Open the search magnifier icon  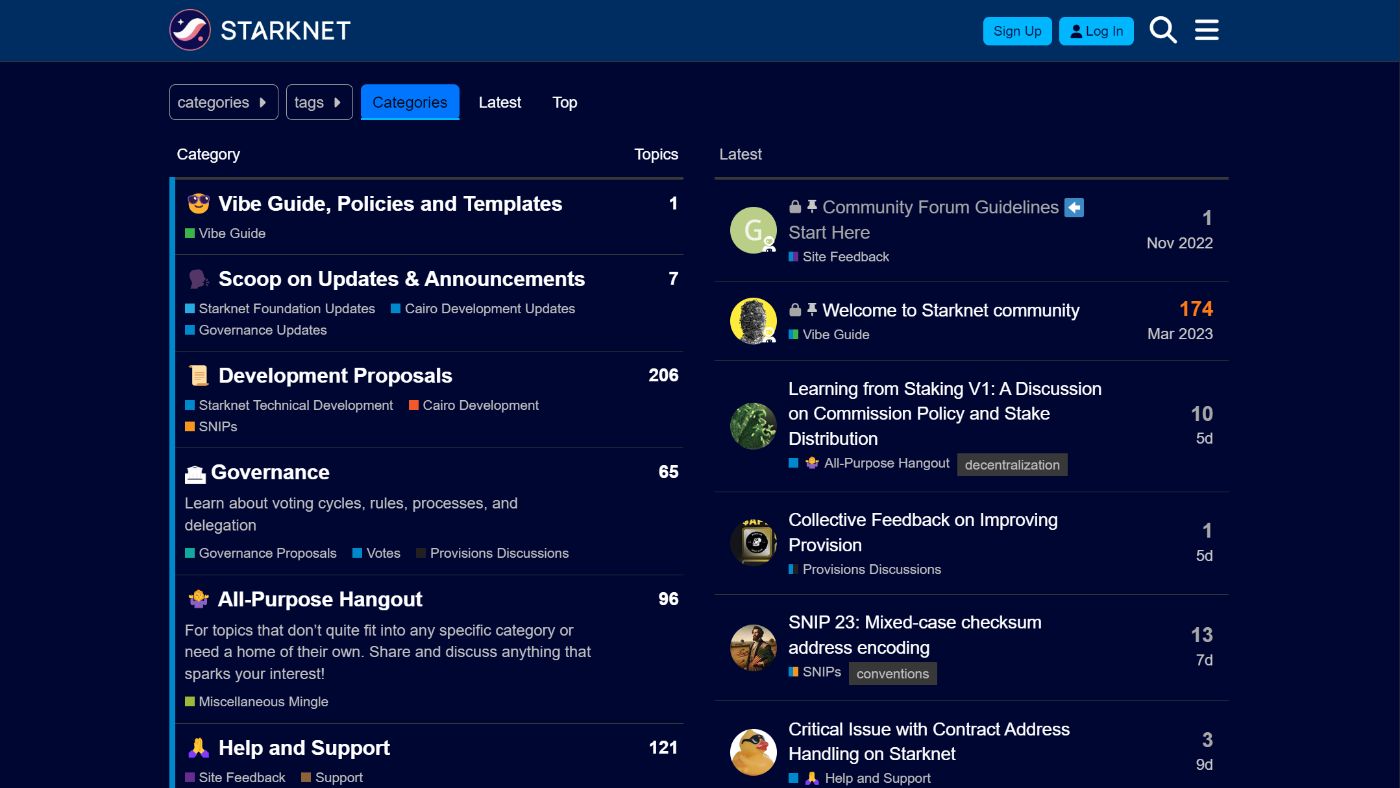(x=1163, y=30)
